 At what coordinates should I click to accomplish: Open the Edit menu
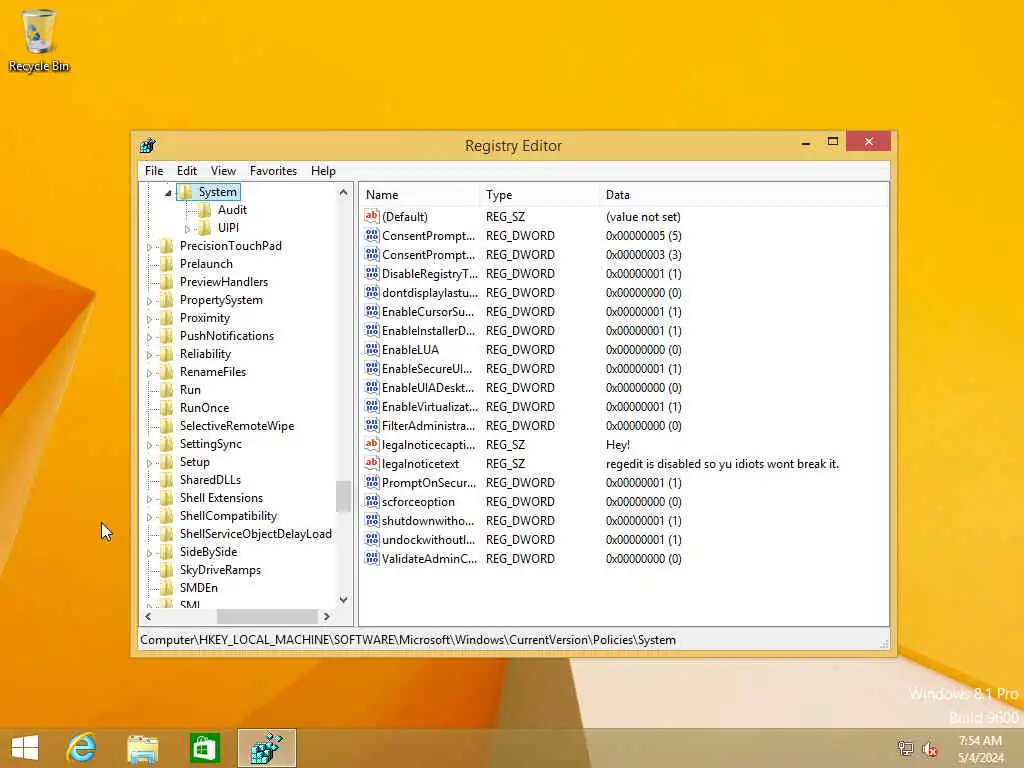click(x=187, y=170)
